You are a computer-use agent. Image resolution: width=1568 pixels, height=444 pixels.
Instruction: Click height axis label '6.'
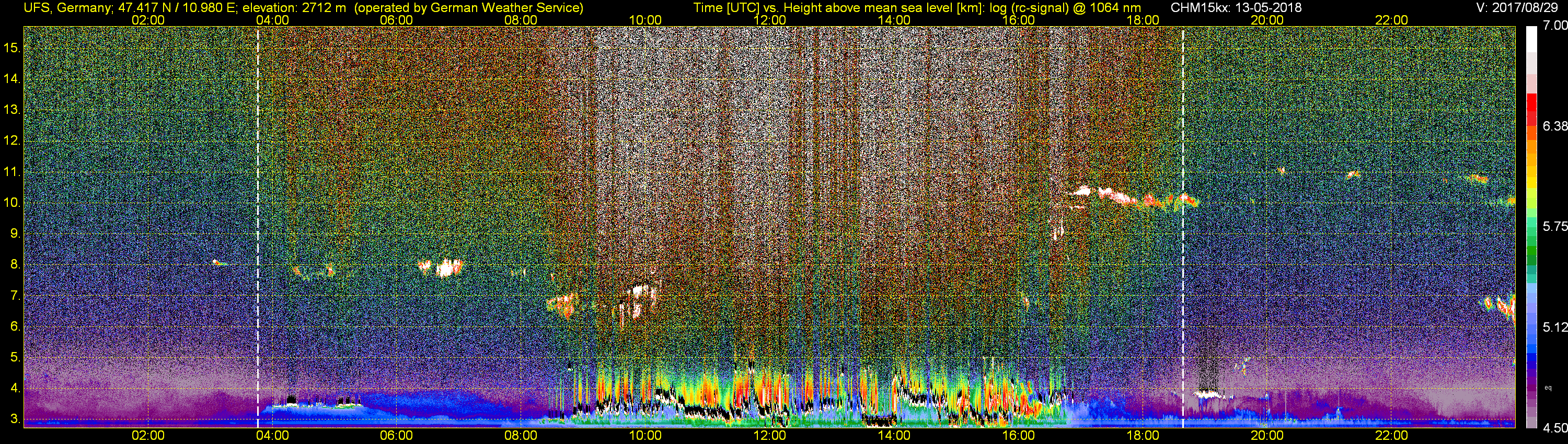(x=15, y=326)
